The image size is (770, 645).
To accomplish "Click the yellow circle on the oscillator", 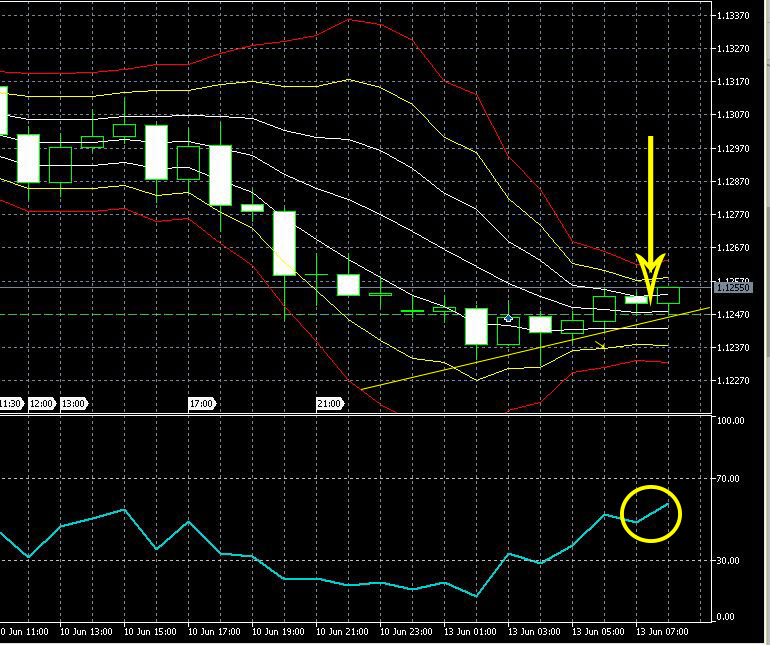I will [650, 513].
